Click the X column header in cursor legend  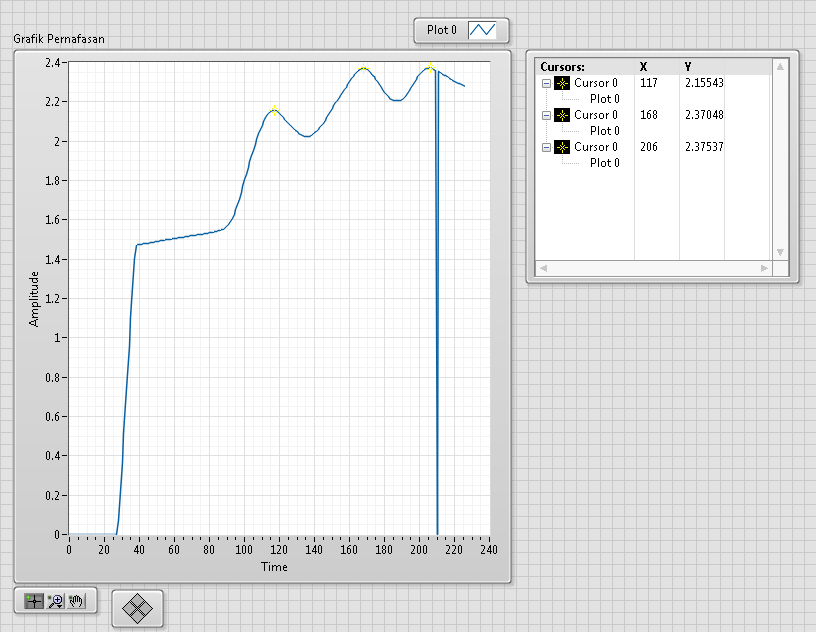click(643, 67)
